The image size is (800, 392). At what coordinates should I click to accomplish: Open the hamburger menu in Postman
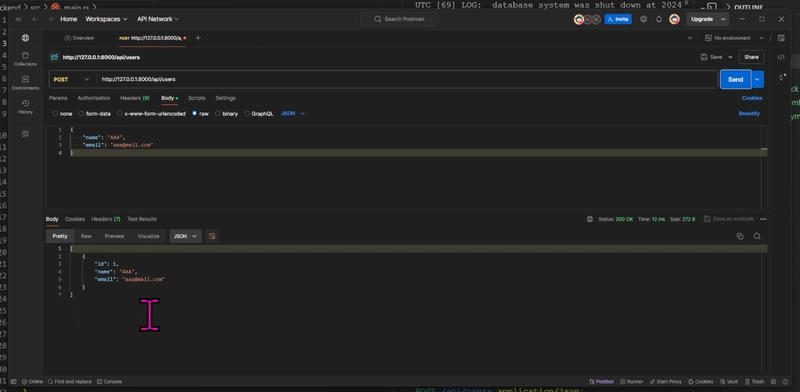tap(18, 19)
